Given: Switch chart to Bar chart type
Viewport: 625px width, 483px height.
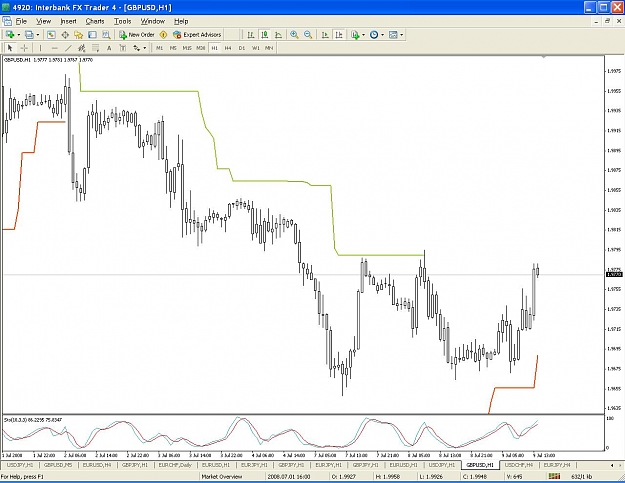Looking at the screenshot, I should pyautogui.click(x=251, y=35).
